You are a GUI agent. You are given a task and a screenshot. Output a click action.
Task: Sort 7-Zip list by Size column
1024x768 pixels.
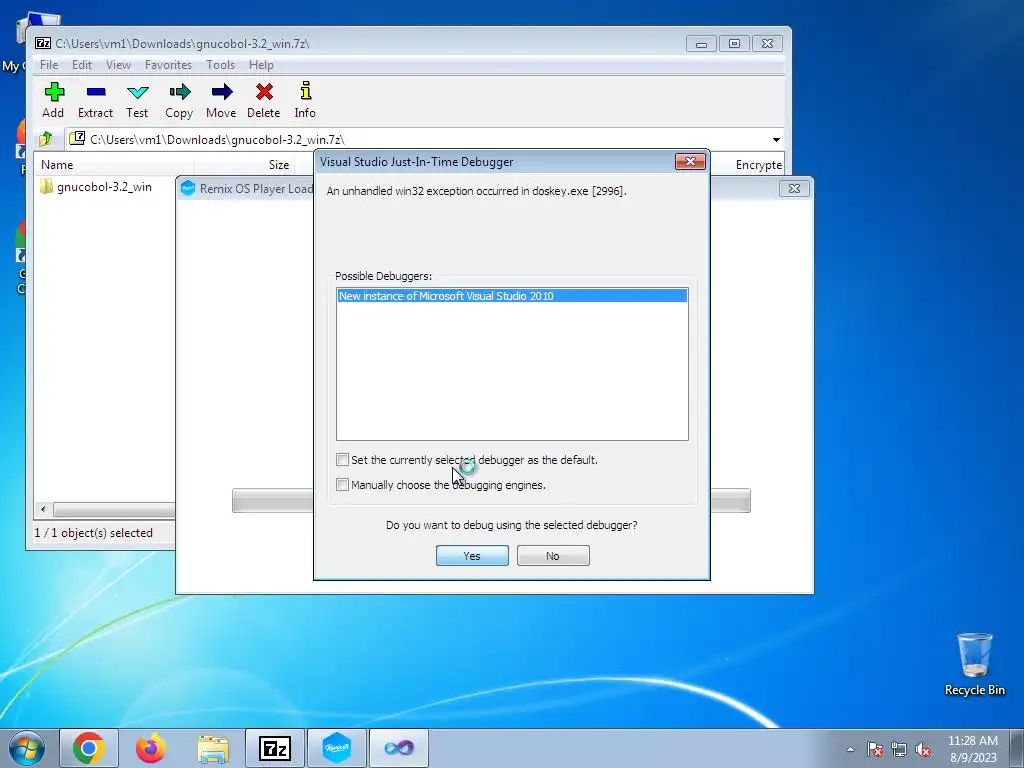(x=244, y=165)
